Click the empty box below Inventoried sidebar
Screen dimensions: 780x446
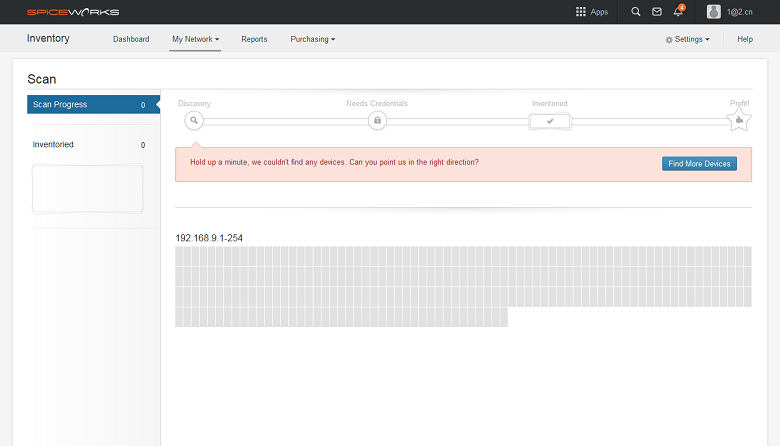tap(88, 189)
